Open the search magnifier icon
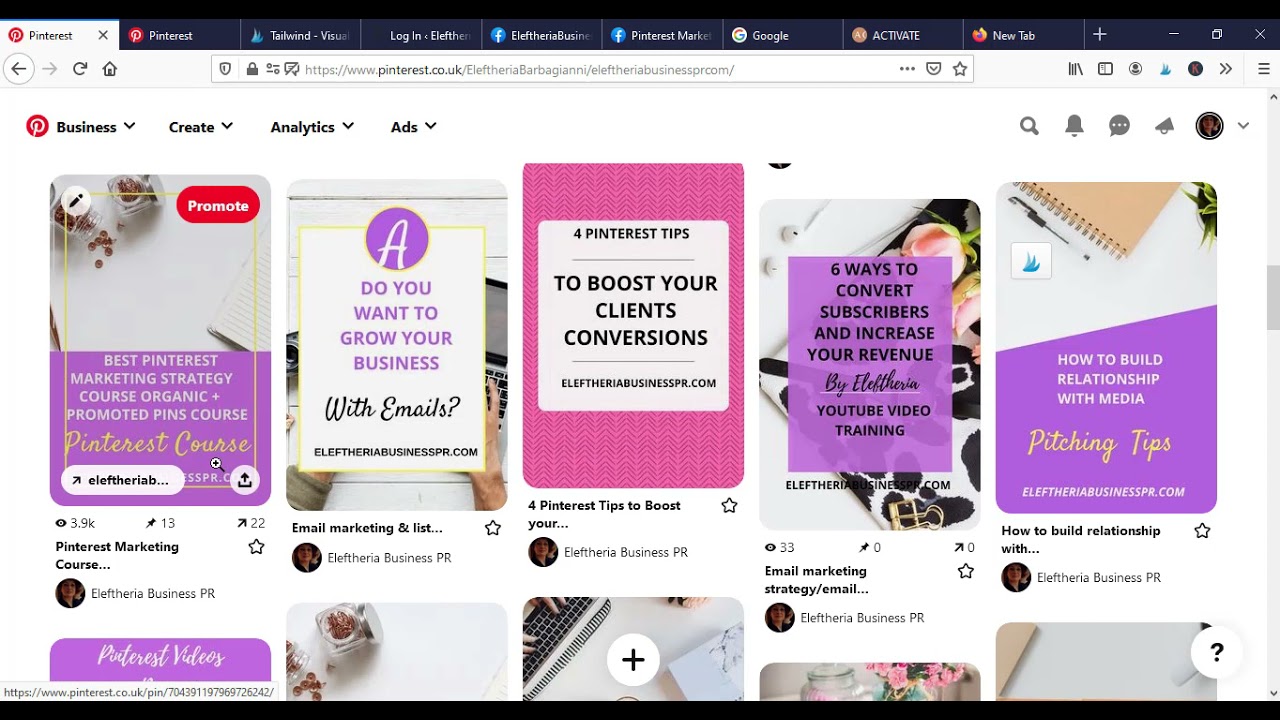1280x720 pixels. click(x=1029, y=126)
